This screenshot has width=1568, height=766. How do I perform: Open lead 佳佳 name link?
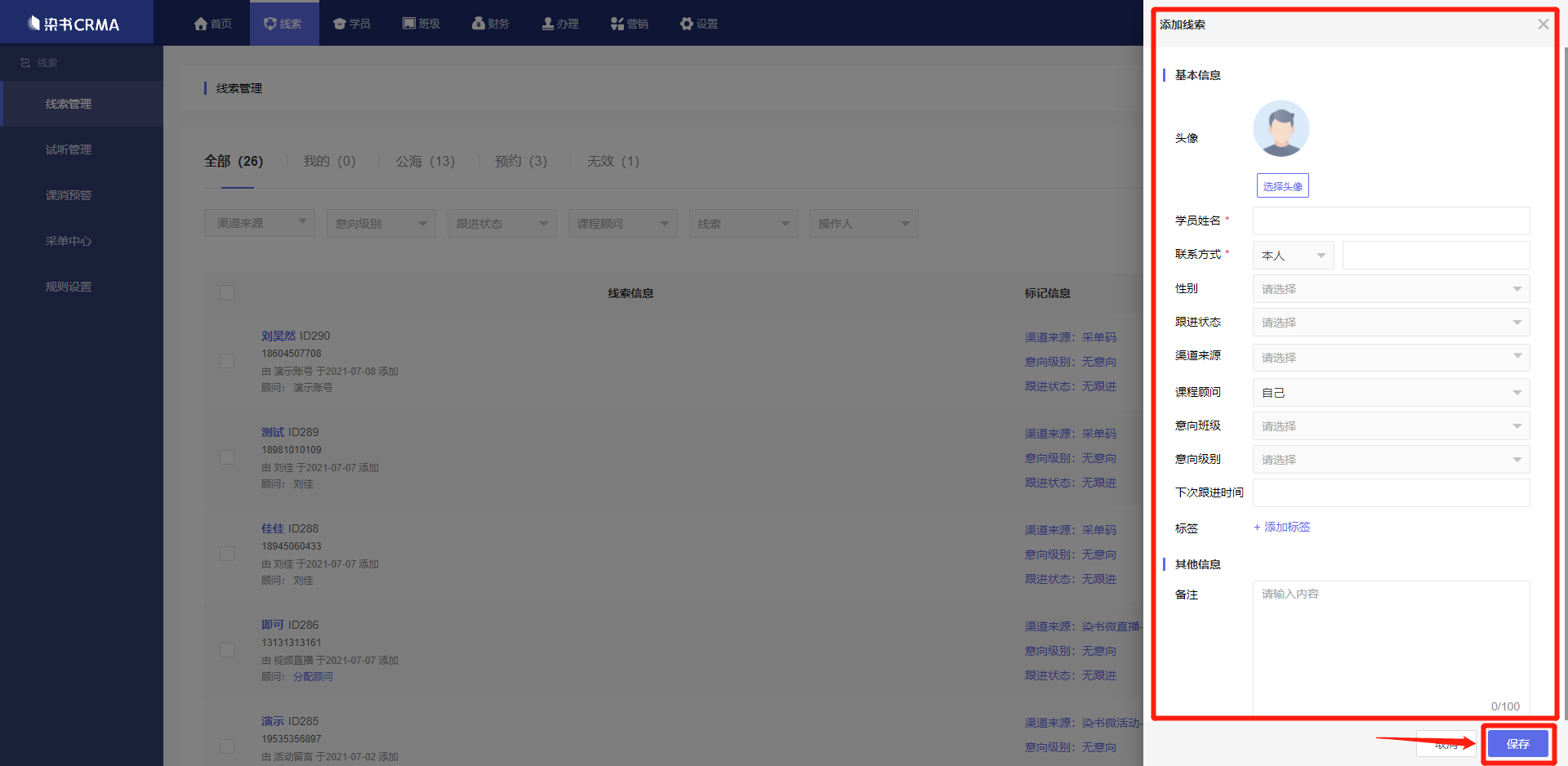point(273,528)
